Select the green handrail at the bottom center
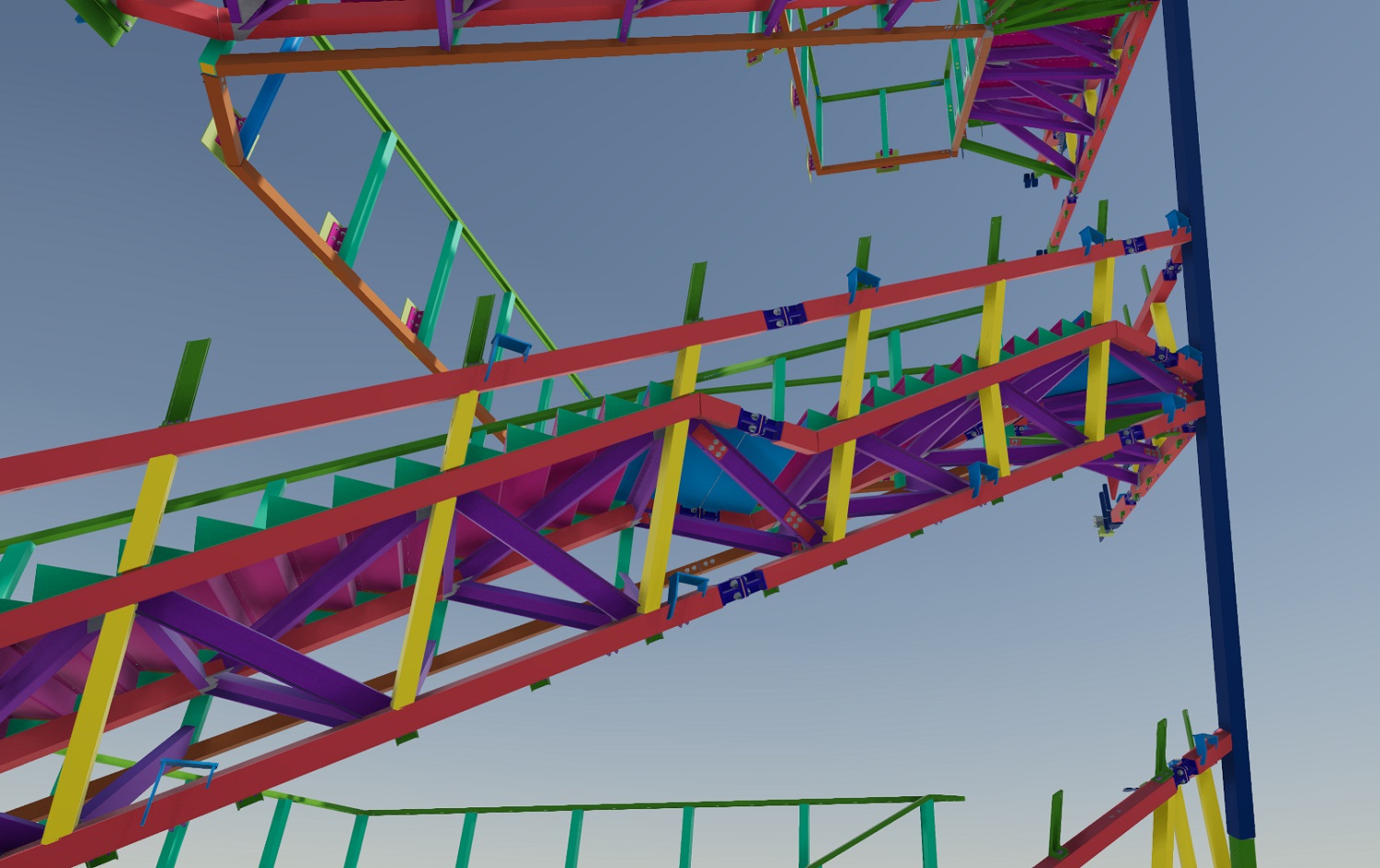This screenshot has height=868, width=1380. 644,806
